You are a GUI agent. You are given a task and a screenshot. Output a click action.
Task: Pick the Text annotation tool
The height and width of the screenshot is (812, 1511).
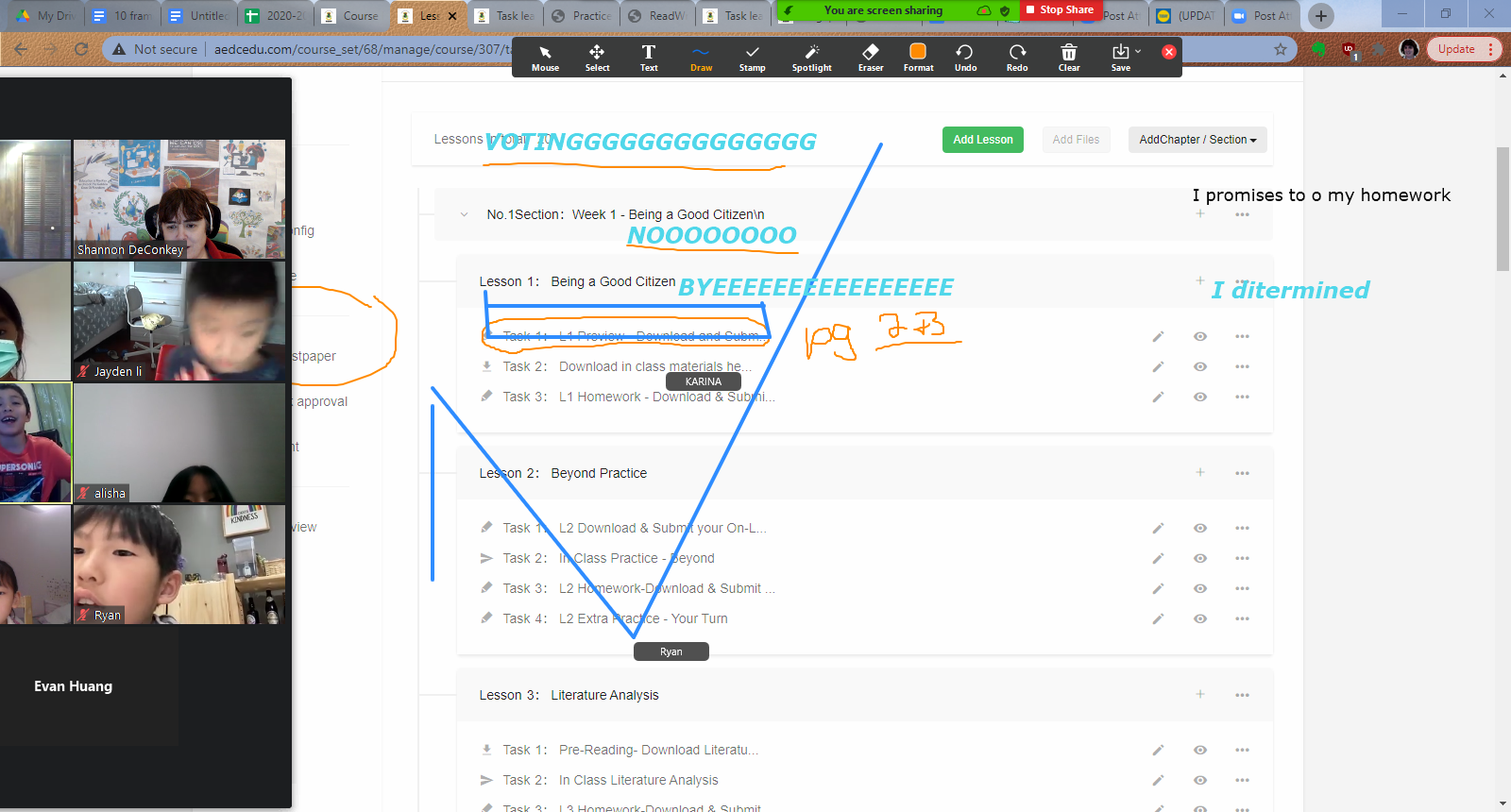click(649, 58)
